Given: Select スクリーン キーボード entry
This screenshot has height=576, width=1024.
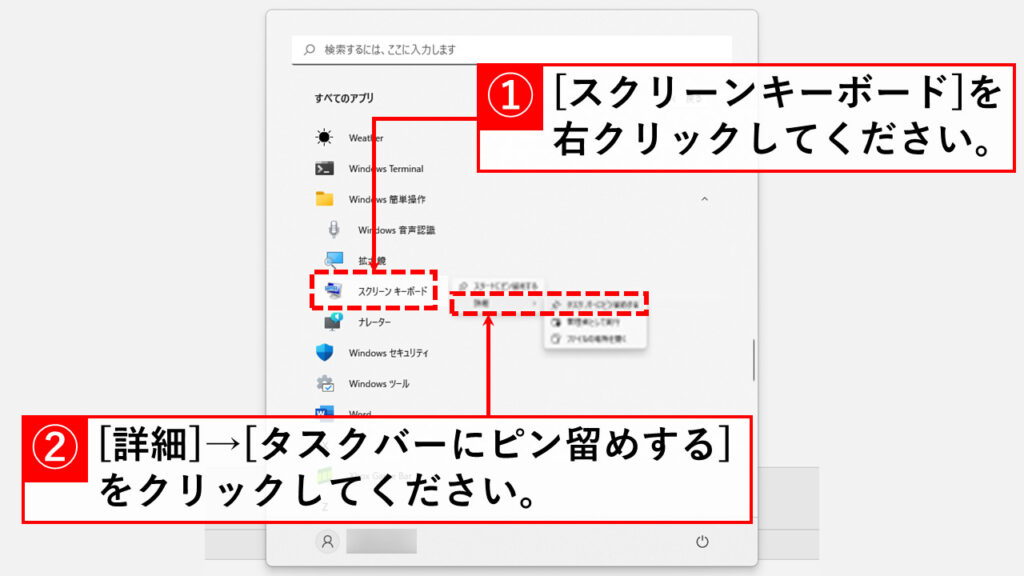Looking at the screenshot, I should 376,291.
